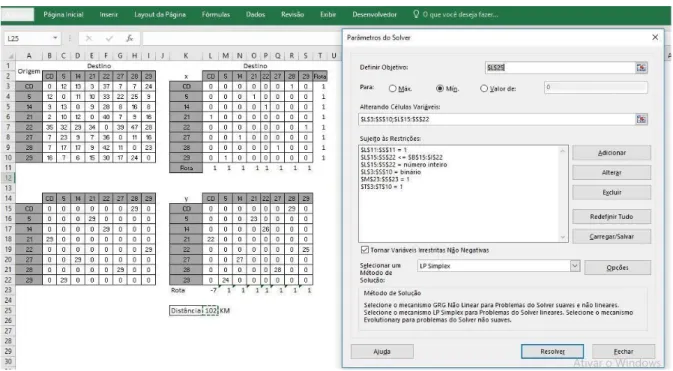The height and width of the screenshot is (371, 673).
Task: Open Solver Opções button
Action: pos(618,268)
